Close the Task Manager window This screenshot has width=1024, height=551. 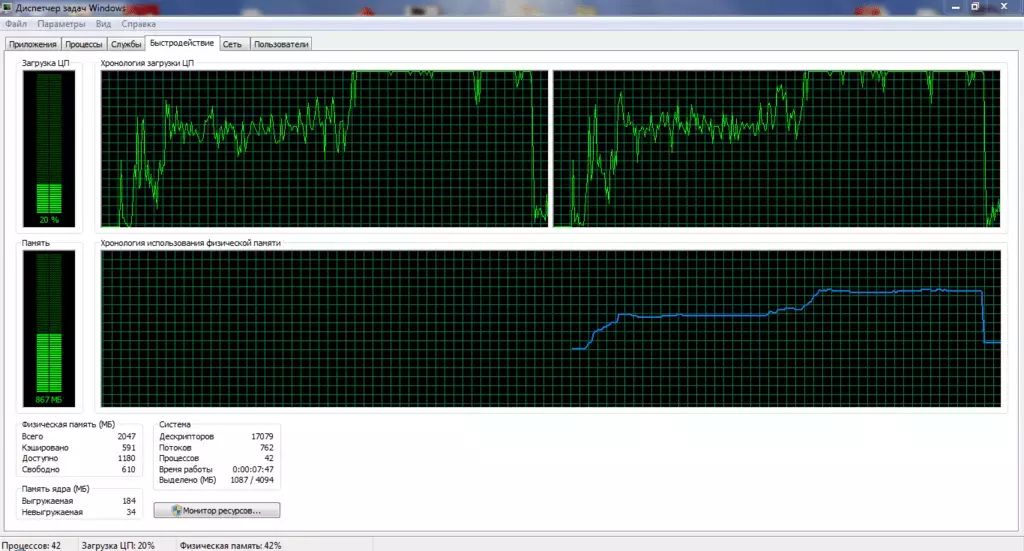[x=1004, y=7]
